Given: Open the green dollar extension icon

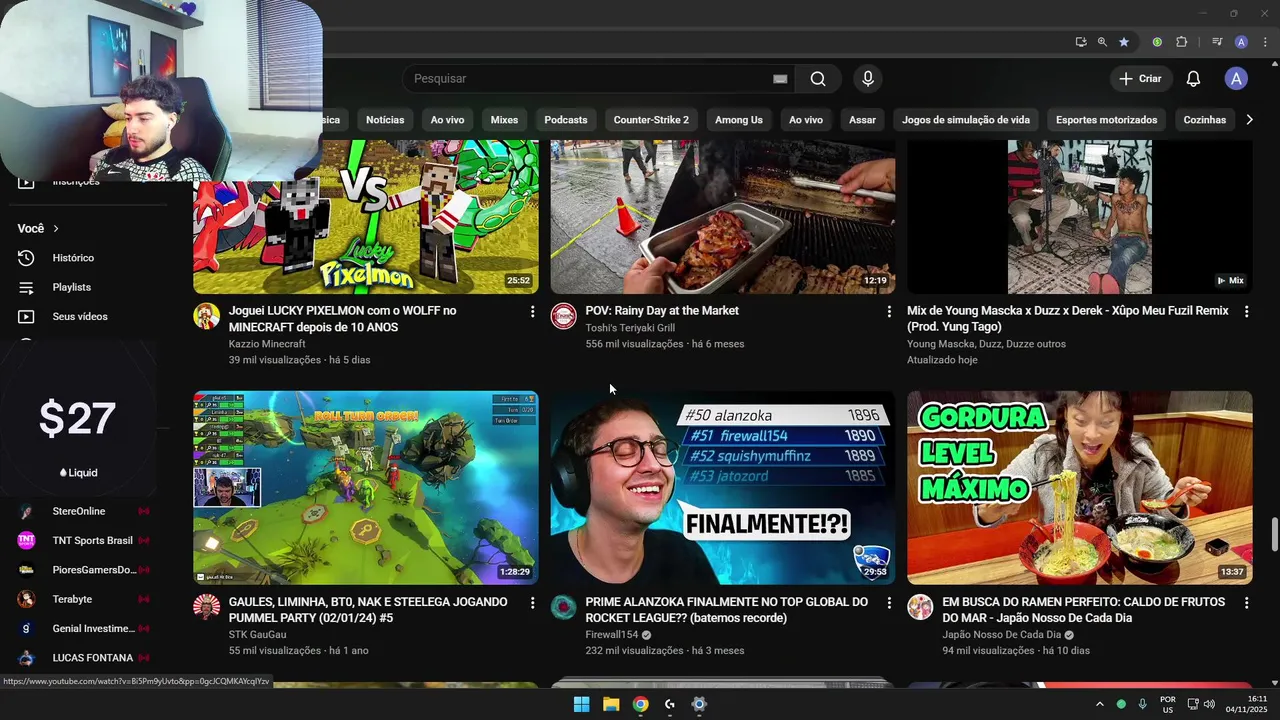Looking at the screenshot, I should [1157, 42].
